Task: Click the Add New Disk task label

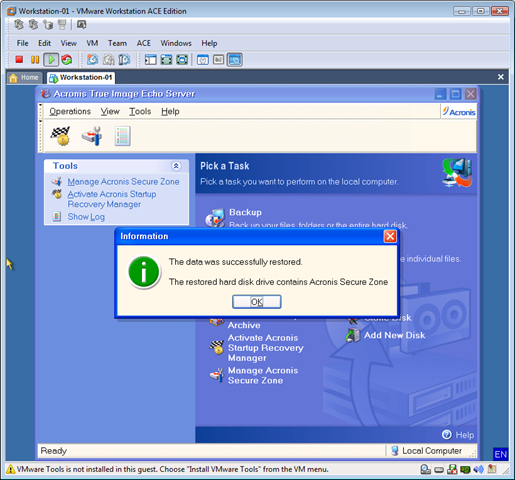Action: [x=394, y=335]
